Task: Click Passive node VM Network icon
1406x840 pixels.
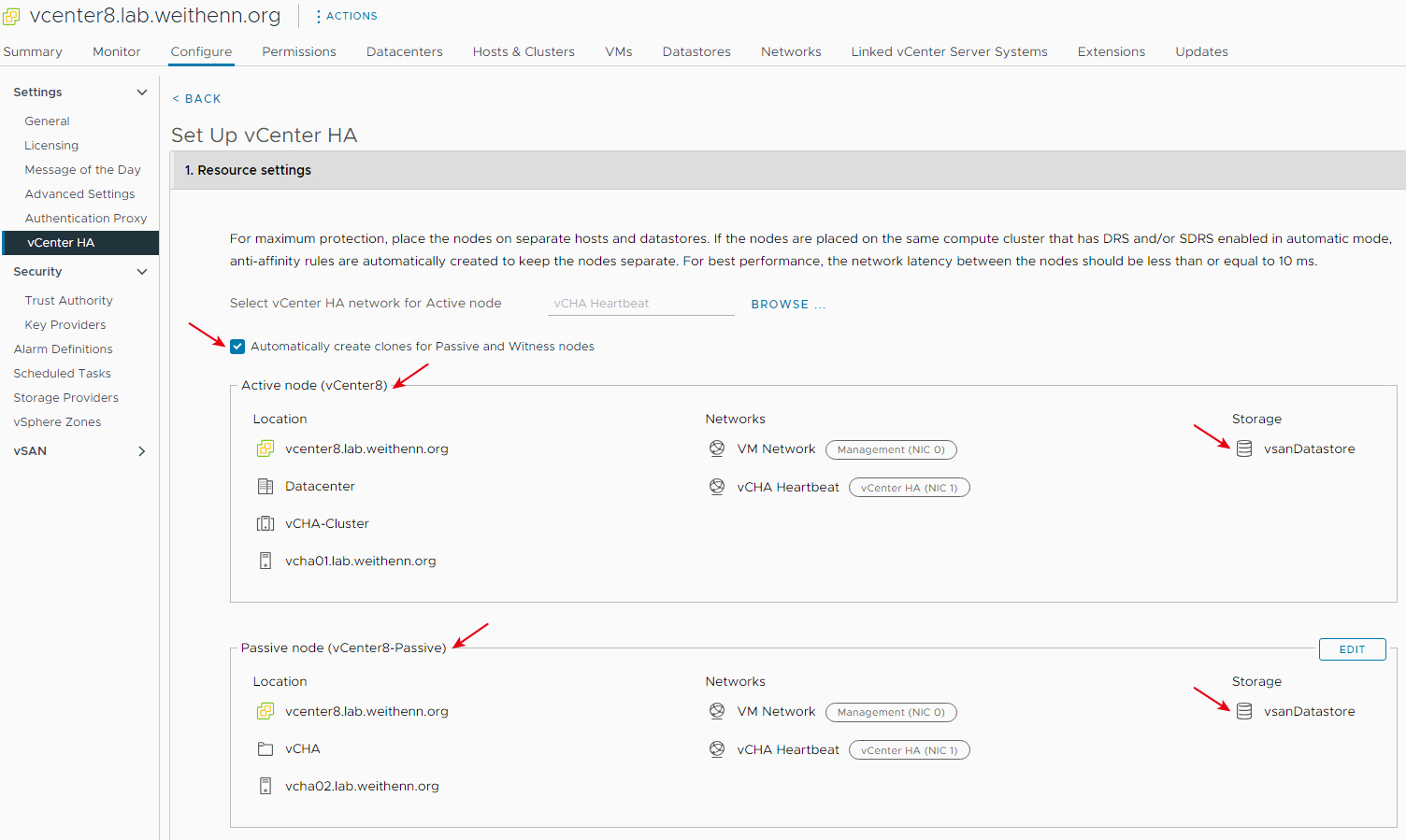Action: [717, 711]
